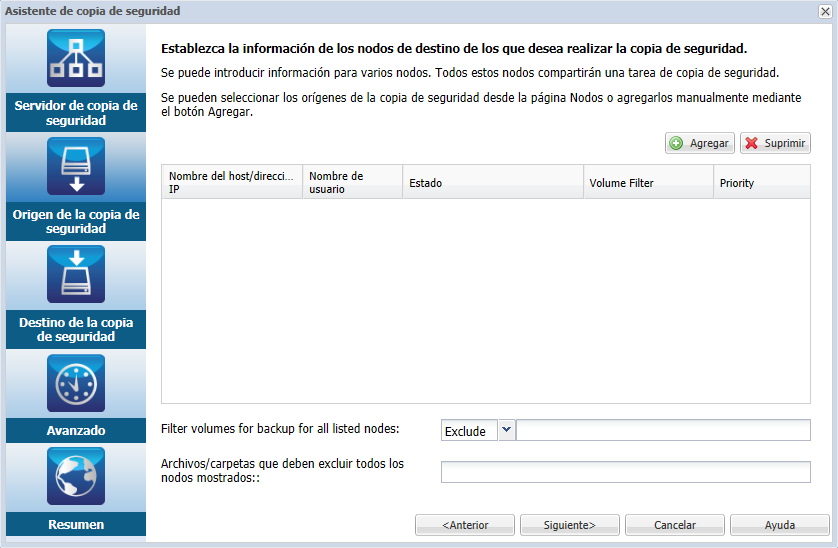Sort by Priority column header
The width and height of the screenshot is (838, 548).
762,182
